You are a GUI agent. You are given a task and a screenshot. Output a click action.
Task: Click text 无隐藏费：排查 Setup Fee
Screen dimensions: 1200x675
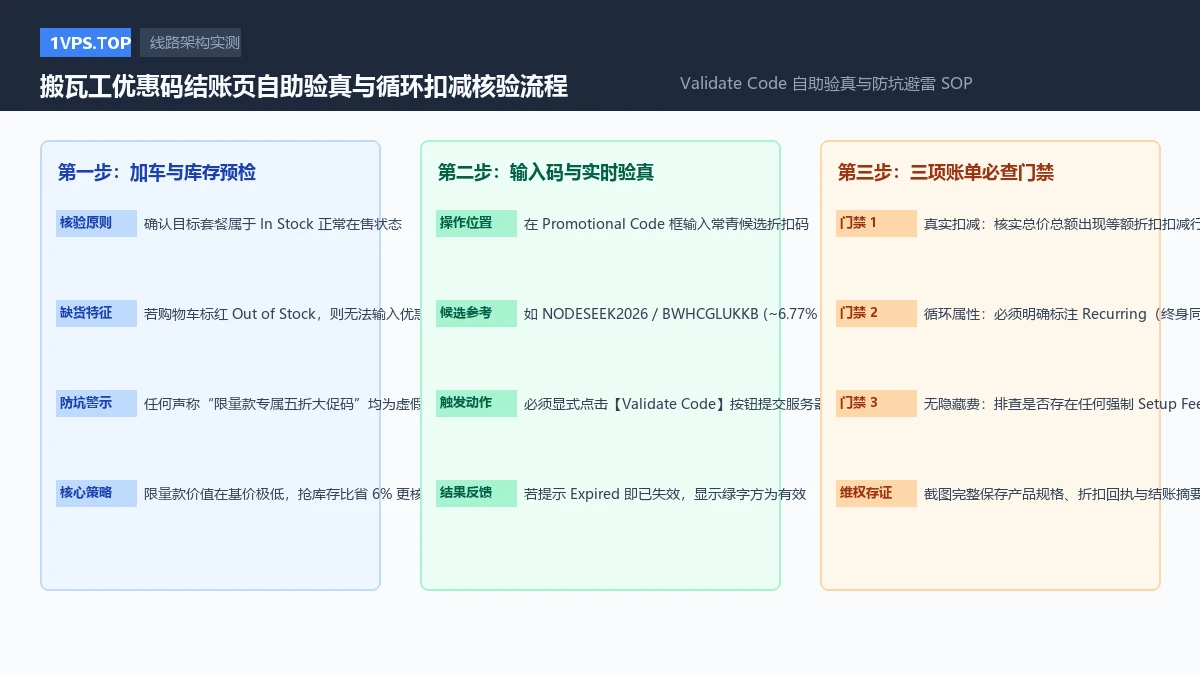[x=1062, y=404]
